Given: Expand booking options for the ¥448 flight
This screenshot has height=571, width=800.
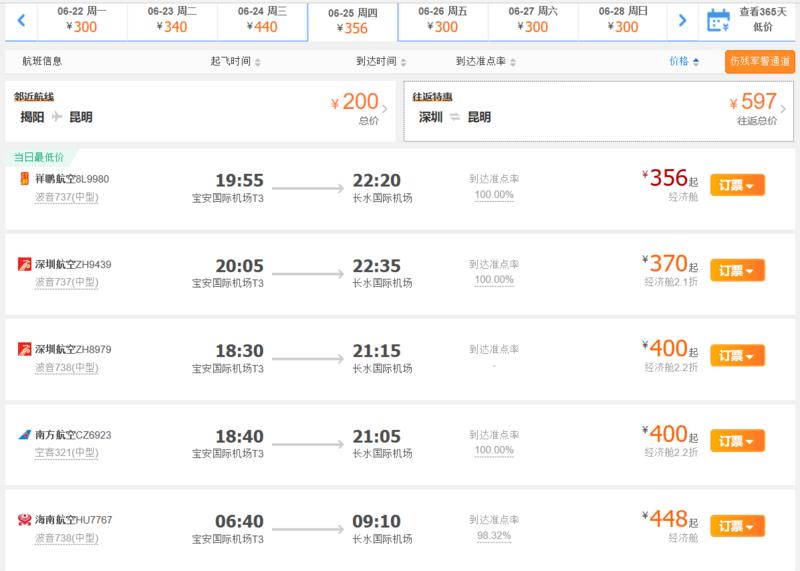Looking at the screenshot, I should point(737,526).
